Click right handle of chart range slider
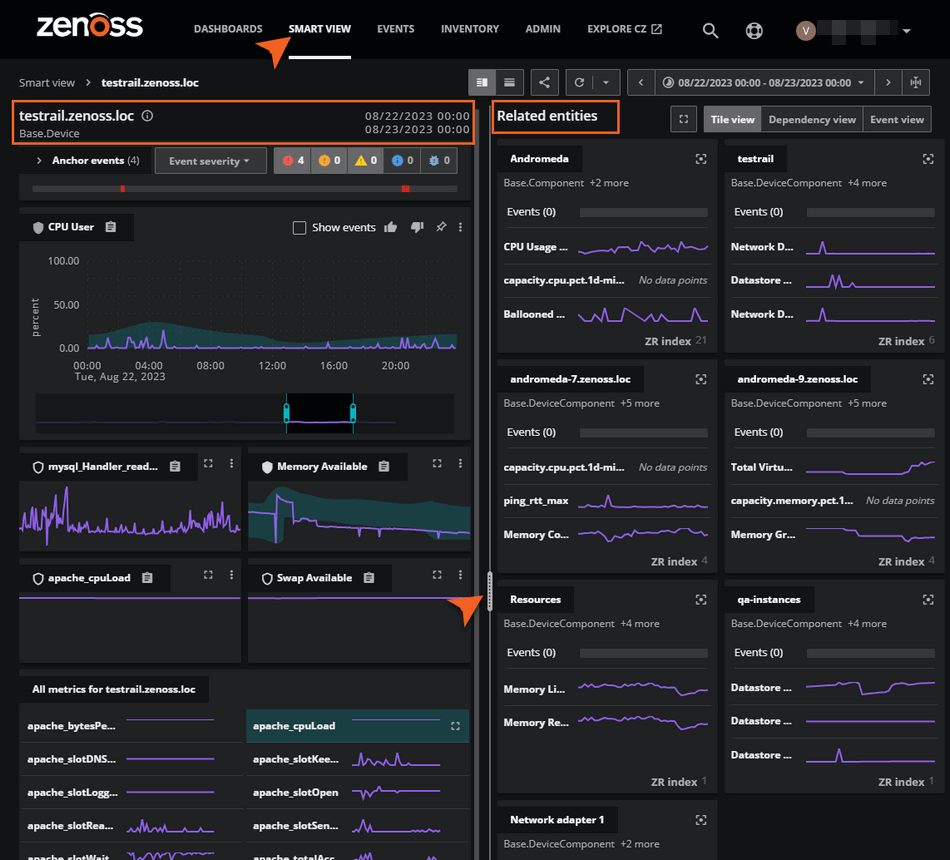The height and width of the screenshot is (860, 950). [353, 413]
